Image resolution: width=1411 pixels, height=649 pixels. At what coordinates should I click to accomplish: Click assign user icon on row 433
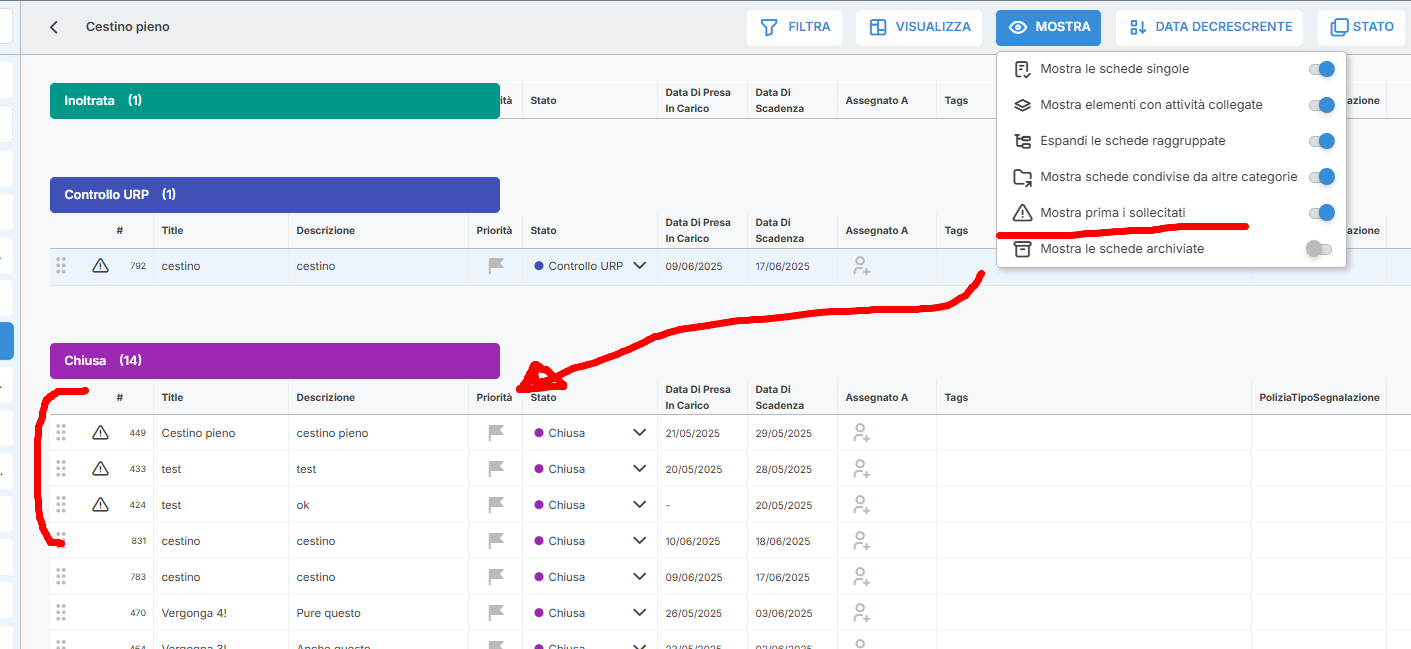(x=859, y=469)
